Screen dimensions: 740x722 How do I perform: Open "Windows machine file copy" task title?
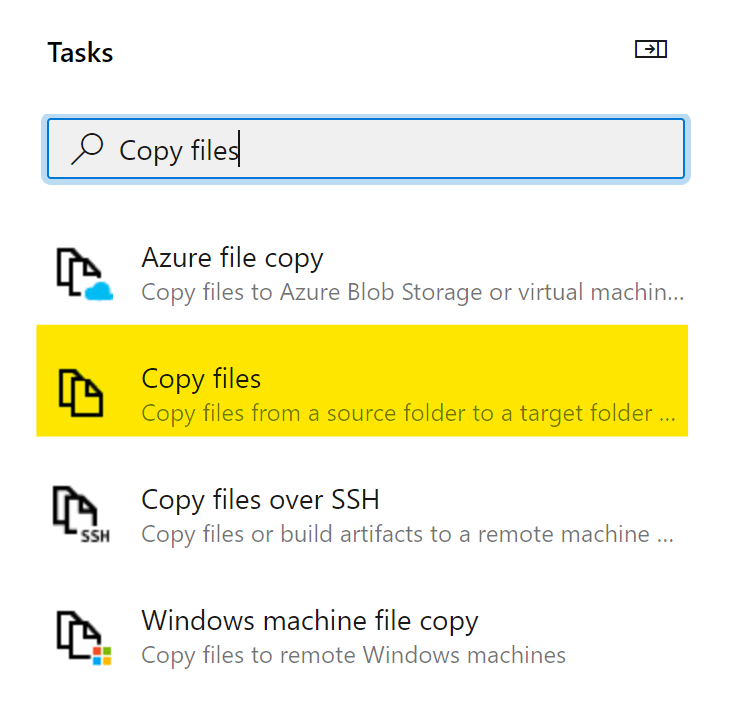point(310,621)
